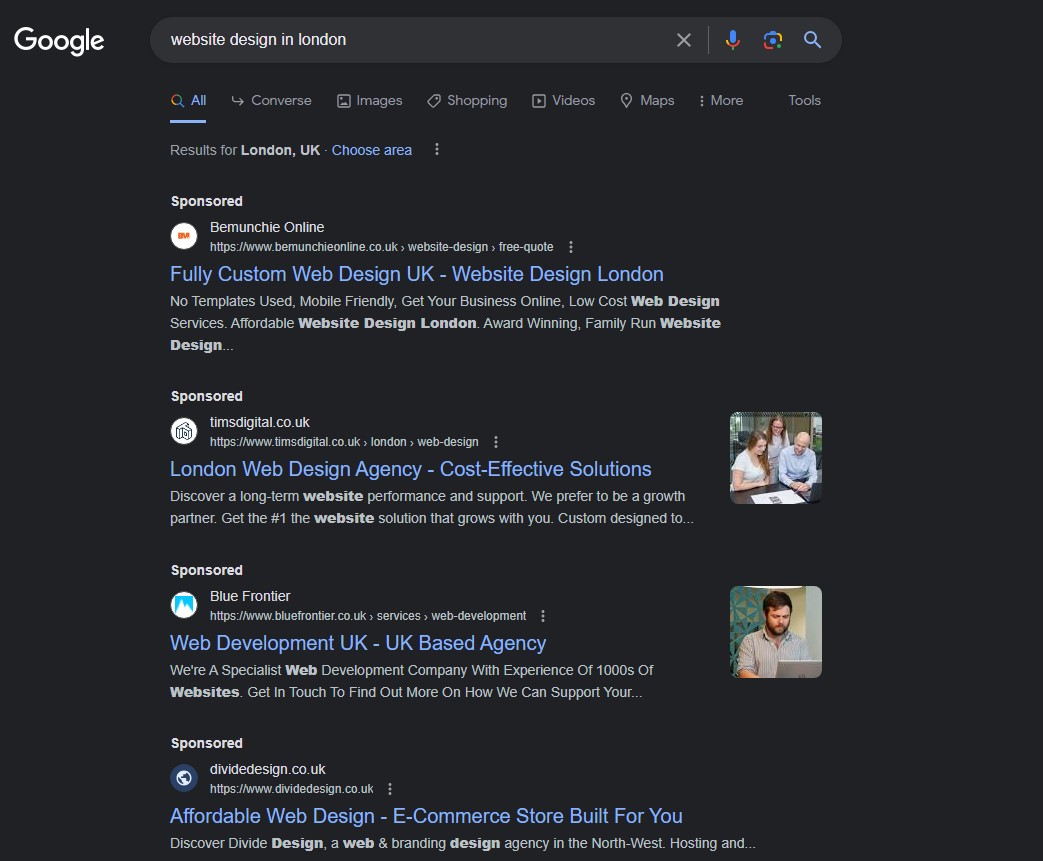The width and height of the screenshot is (1043, 861).
Task: Switch to the Videos tab
Action: [563, 100]
